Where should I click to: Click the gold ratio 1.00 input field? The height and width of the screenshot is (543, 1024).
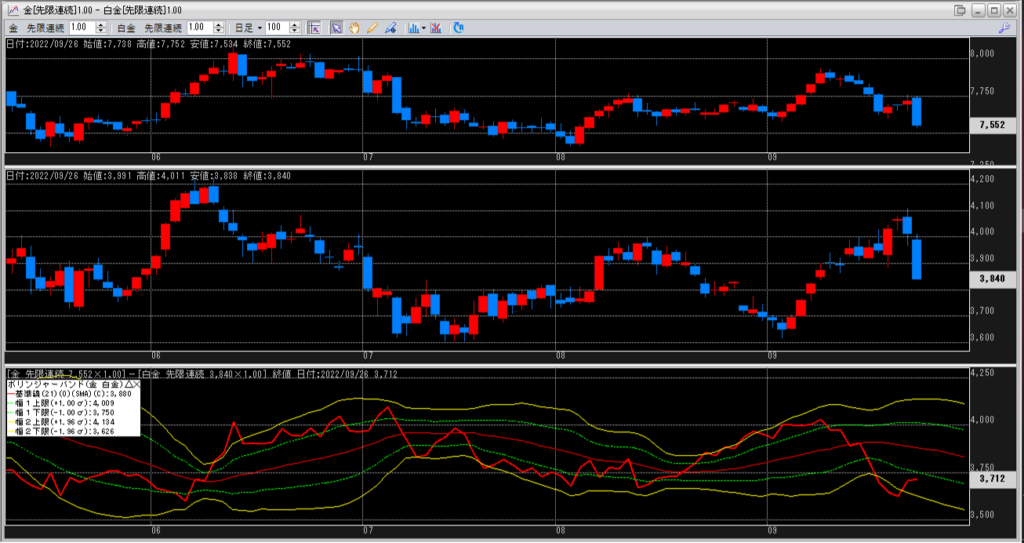(82, 28)
